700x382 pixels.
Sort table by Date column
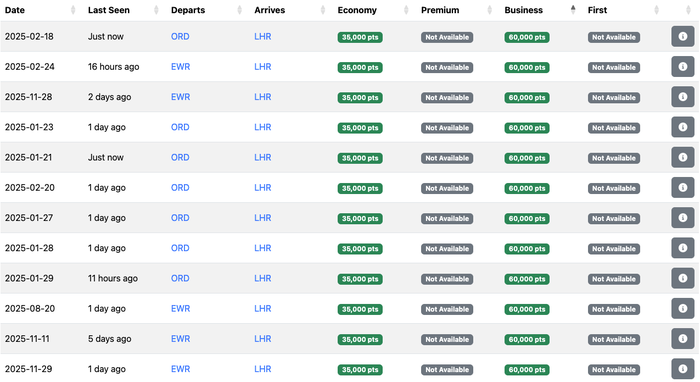pos(15,10)
